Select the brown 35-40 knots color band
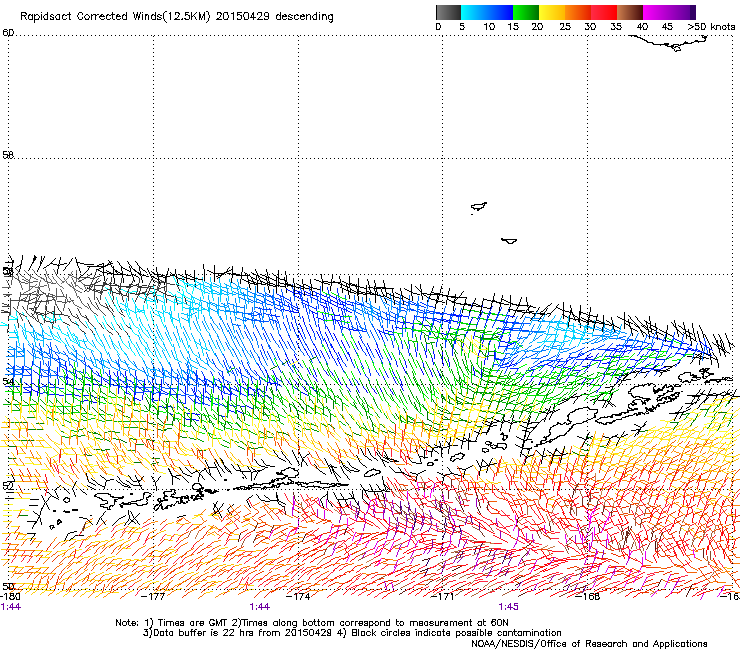This screenshot has width=740, height=650. 630,12
